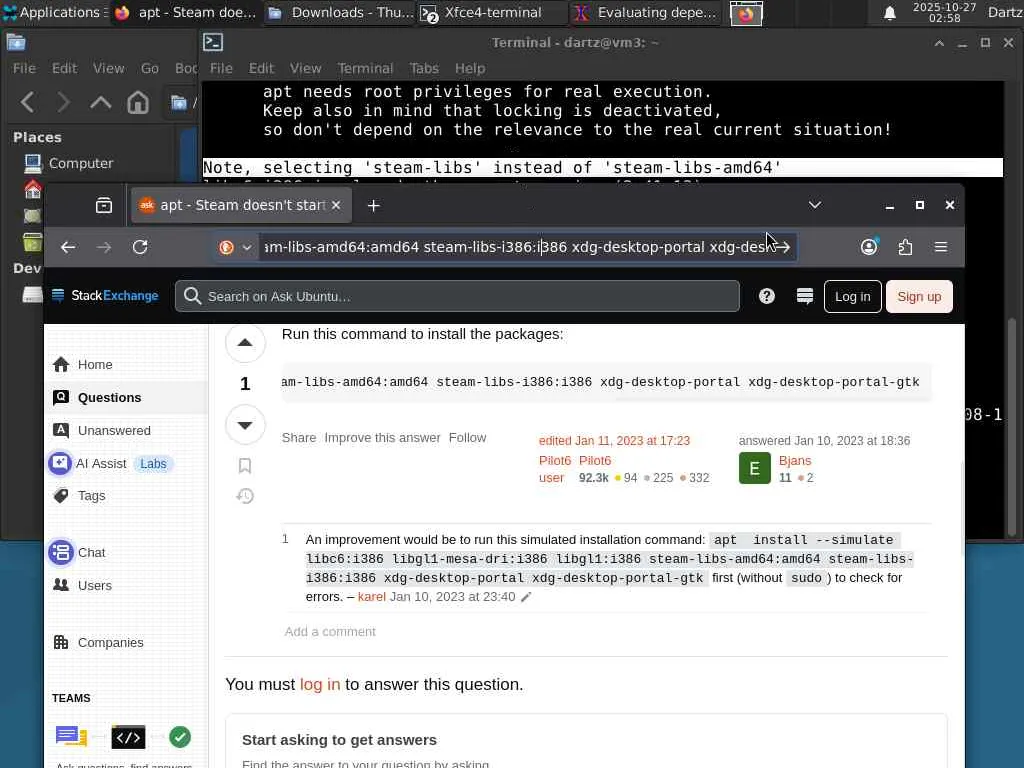Go forward in Firefox

point(104,247)
